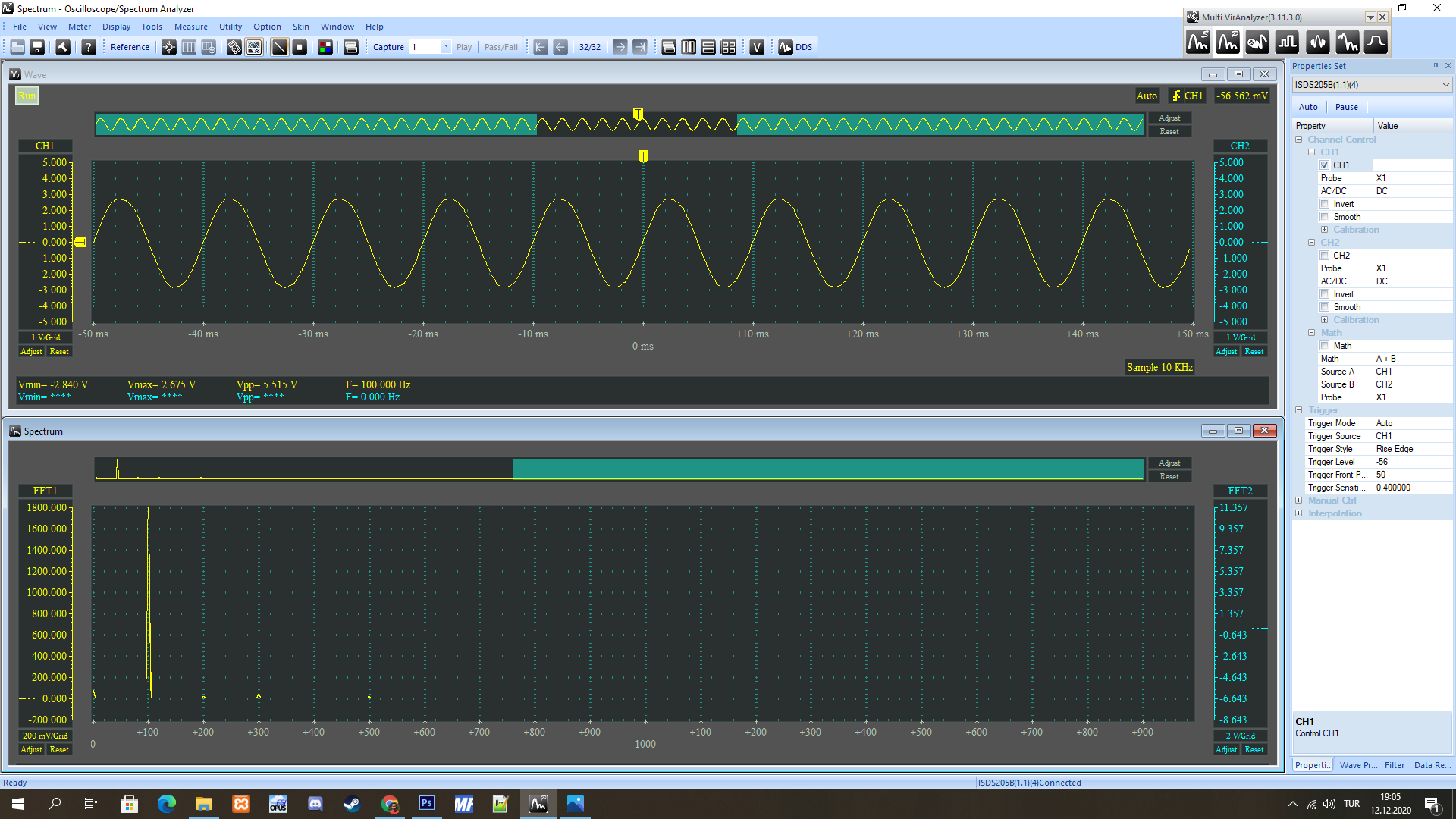Click the Help question mark icon
Image resolution: width=1456 pixels, height=819 pixels.
(89, 47)
